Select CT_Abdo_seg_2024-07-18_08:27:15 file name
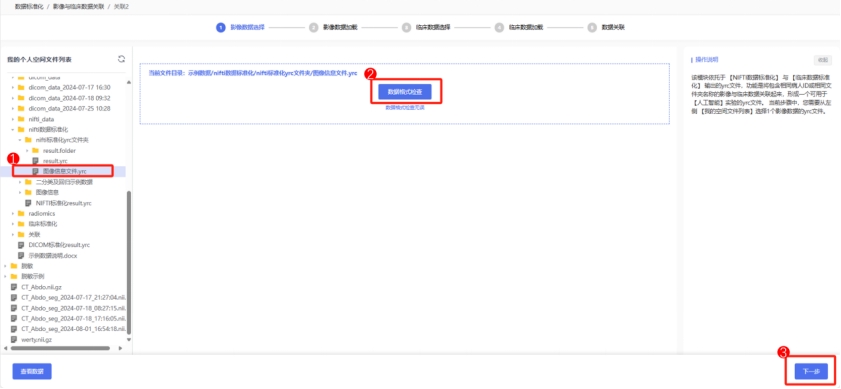This screenshot has width=841, height=389. tap(73, 308)
